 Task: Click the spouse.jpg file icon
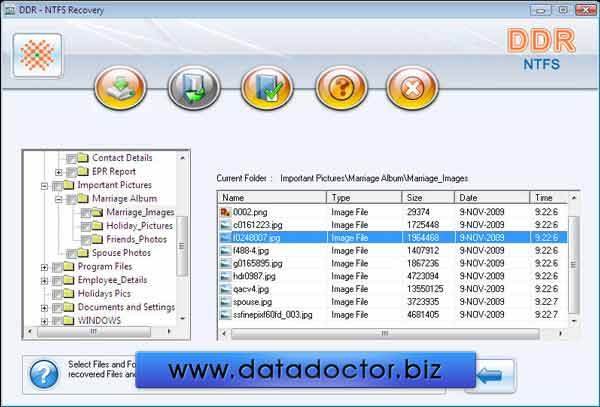[x=226, y=302]
